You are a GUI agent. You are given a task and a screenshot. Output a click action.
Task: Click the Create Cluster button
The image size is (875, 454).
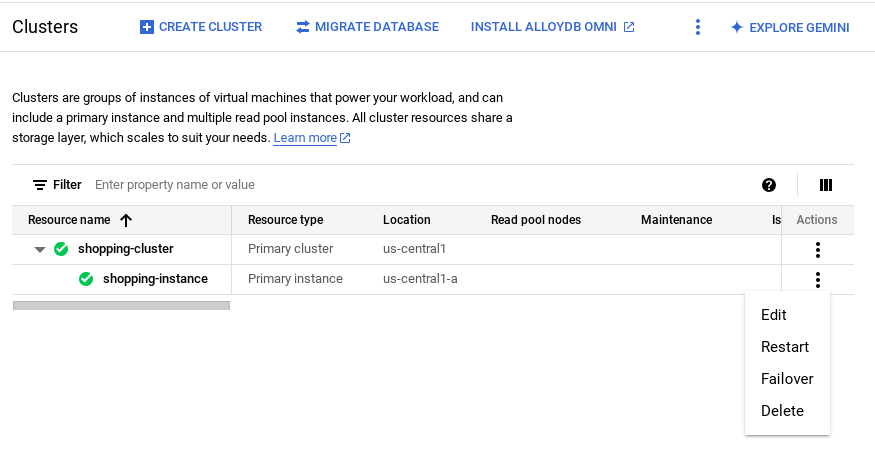(x=201, y=27)
